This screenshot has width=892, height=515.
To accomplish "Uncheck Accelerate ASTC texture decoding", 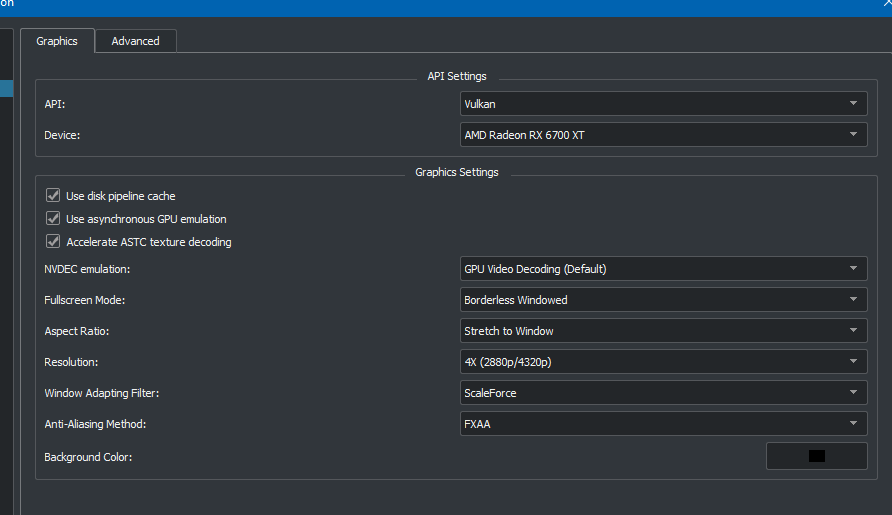I will coord(53,242).
